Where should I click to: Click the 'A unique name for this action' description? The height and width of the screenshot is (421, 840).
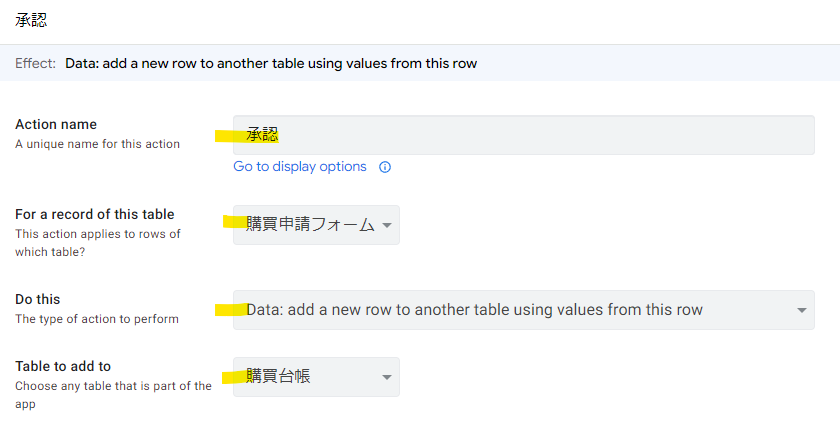[x=97, y=144]
